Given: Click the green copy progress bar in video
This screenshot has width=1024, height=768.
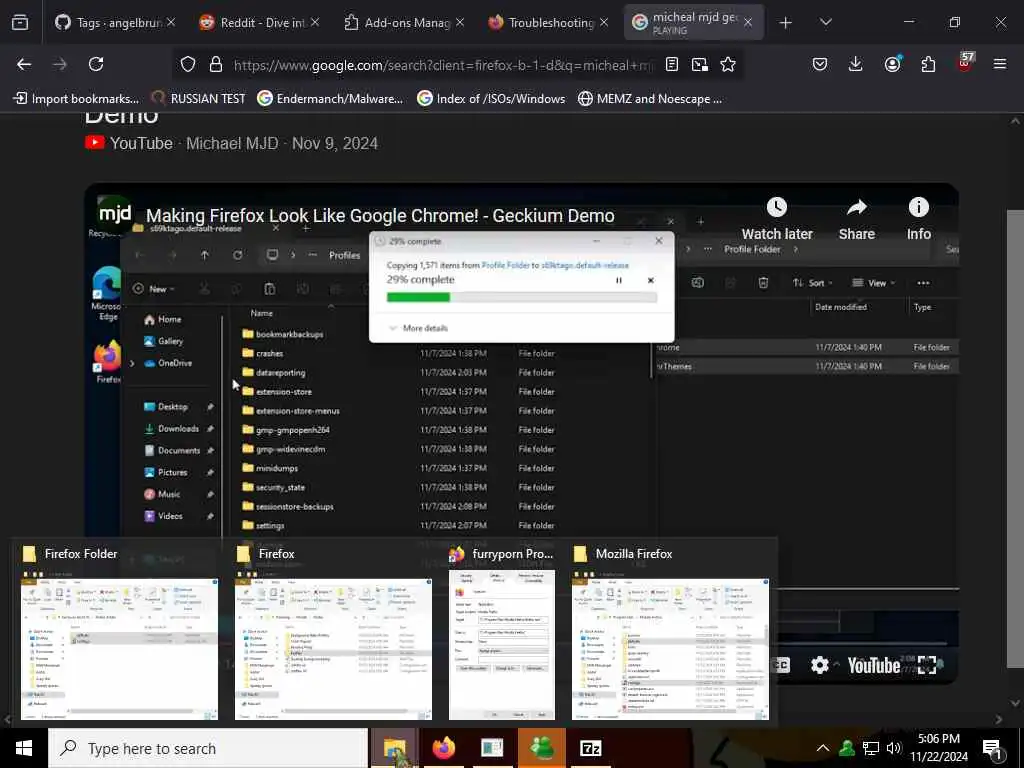Looking at the screenshot, I should [418, 297].
